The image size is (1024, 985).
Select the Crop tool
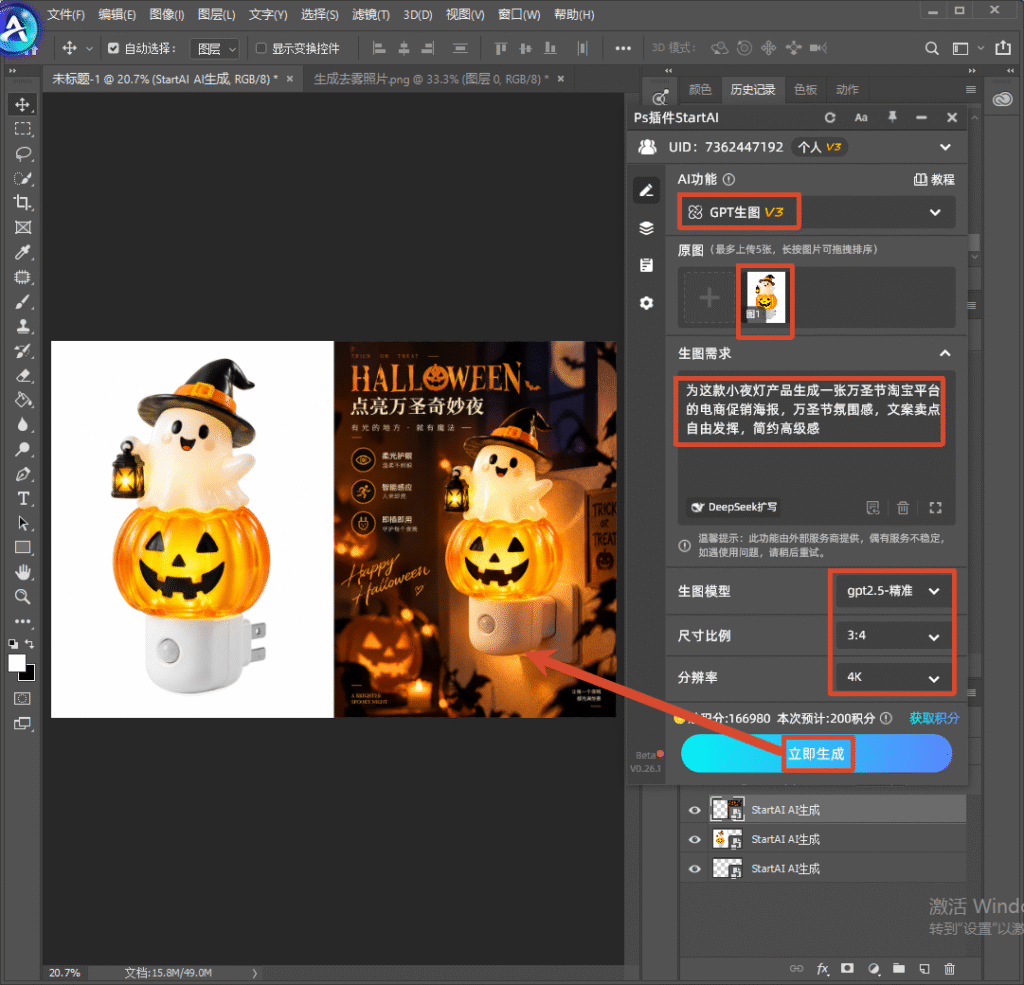23,202
